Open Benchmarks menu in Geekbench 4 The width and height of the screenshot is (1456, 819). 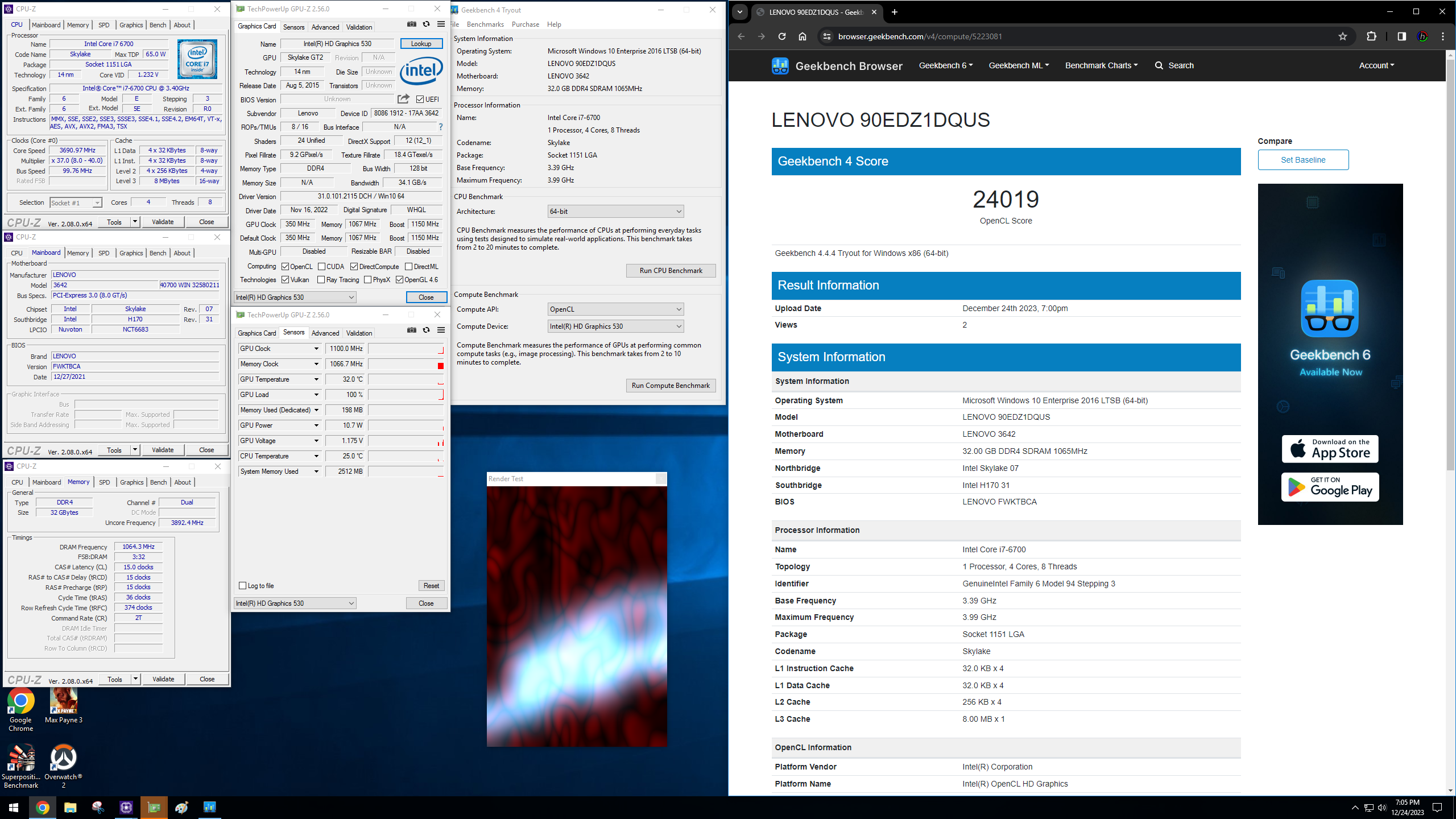pos(485,24)
